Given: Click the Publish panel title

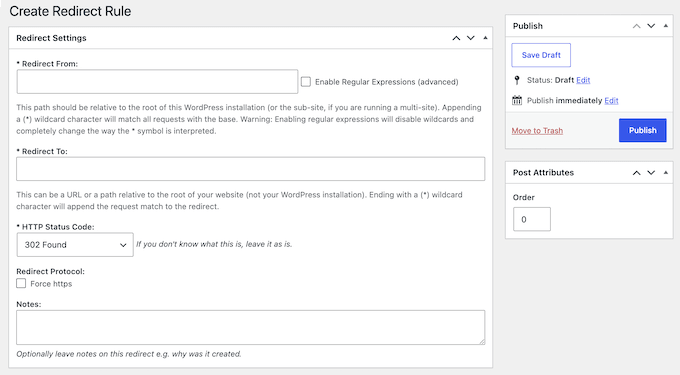Looking at the screenshot, I should [x=528, y=26].
